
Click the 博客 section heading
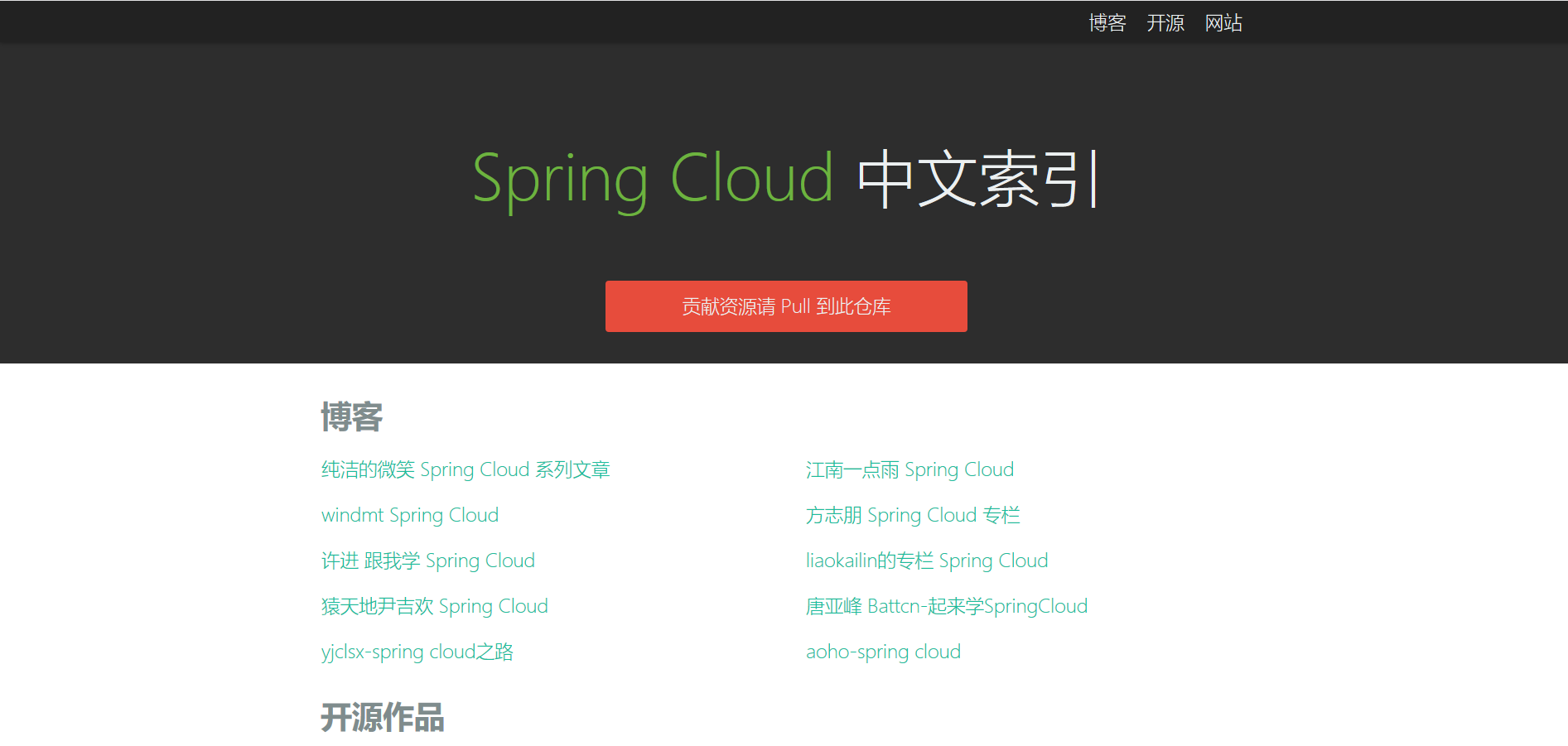[352, 416]
